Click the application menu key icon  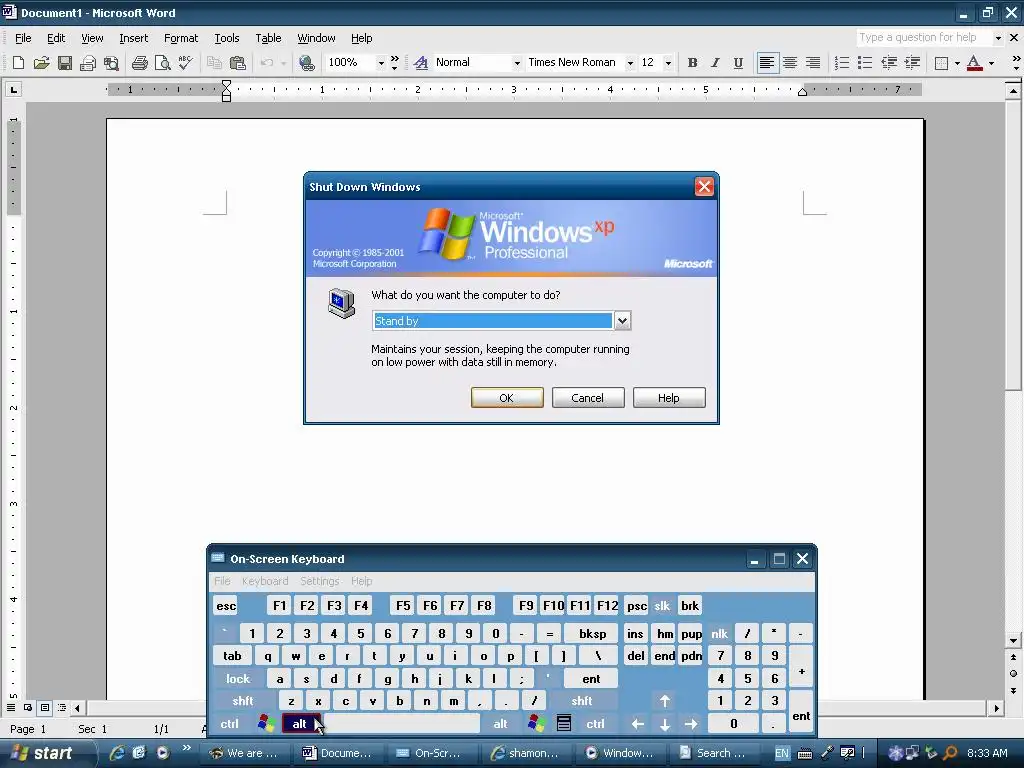click(x=564, y=723)
